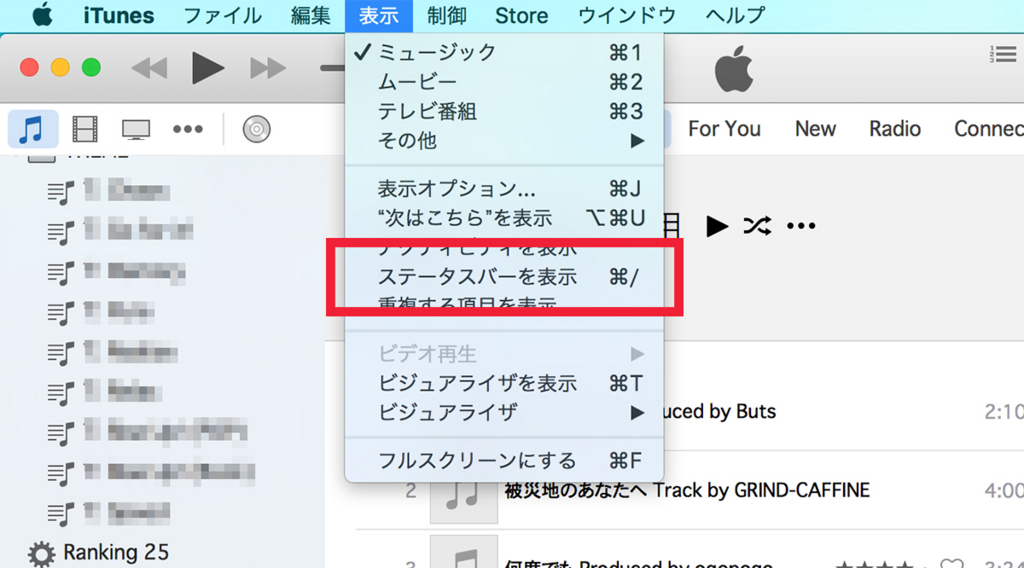Open the Apple menu
Viewport: 1024px width, 568px height.
pyautogui.click(x=42, y=14)
